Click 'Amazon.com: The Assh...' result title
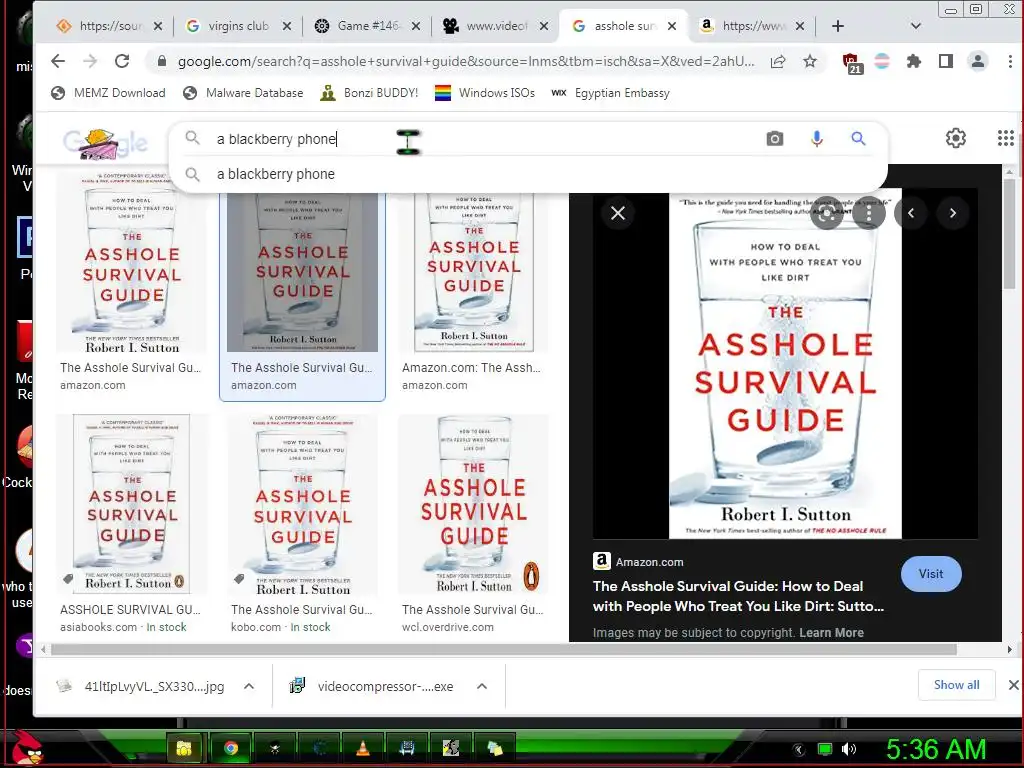The height and width of the screenshot is (768, 1024). [x=471, y=368]
